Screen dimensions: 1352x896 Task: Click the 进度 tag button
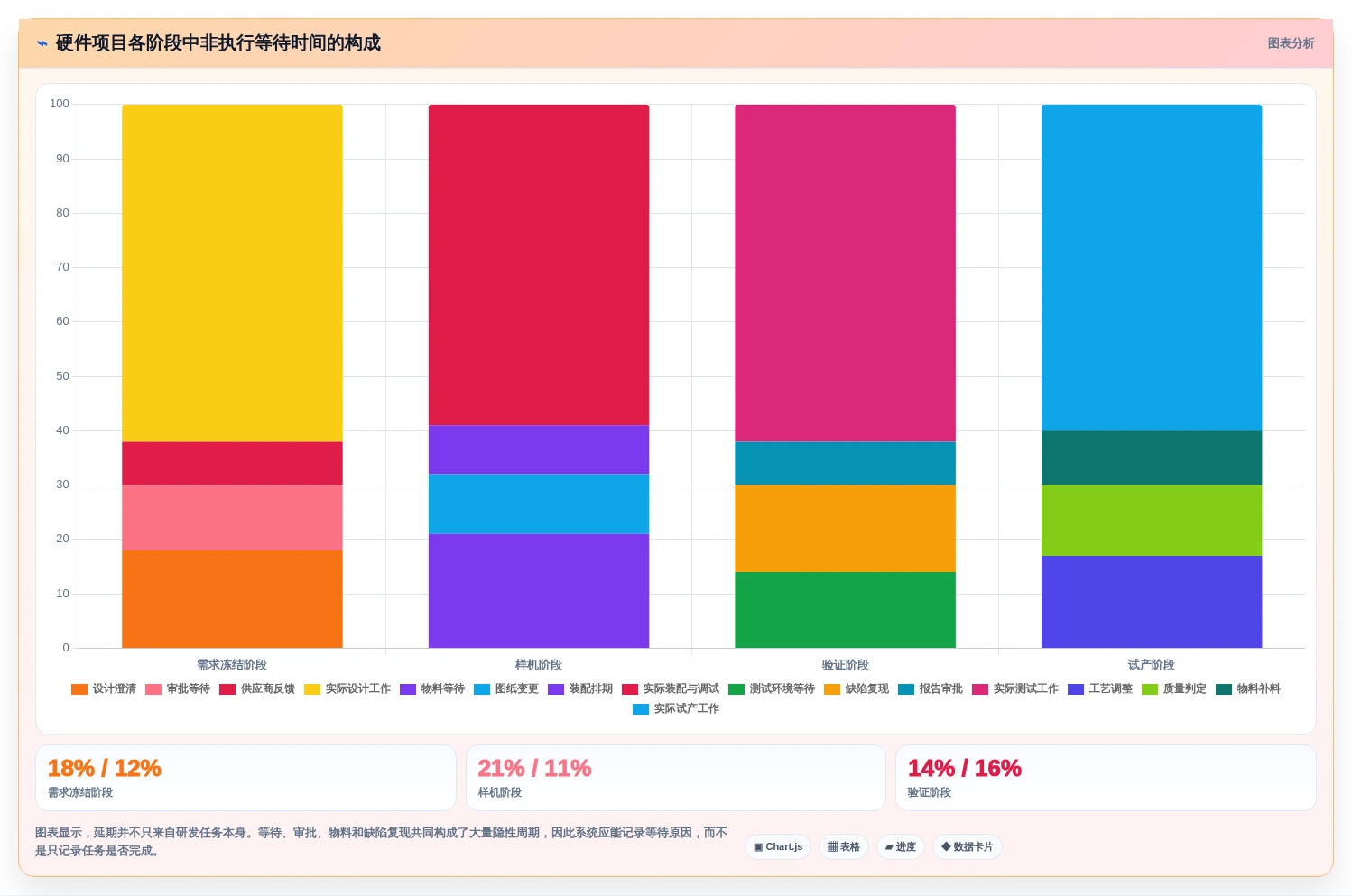coord(901,847)
